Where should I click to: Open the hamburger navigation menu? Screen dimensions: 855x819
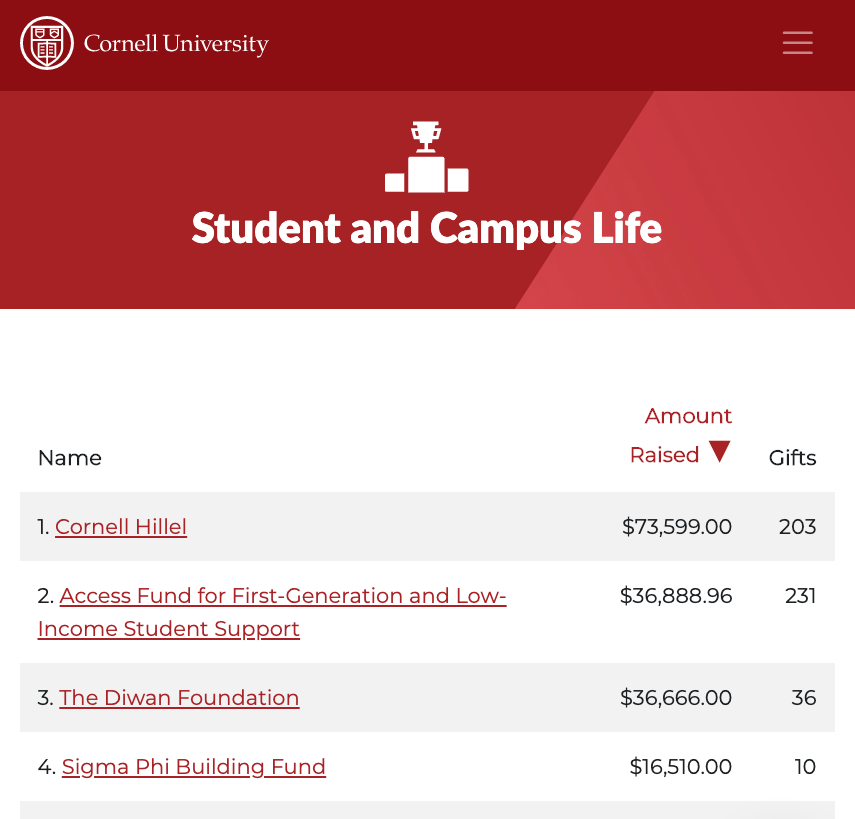(797, 43)
